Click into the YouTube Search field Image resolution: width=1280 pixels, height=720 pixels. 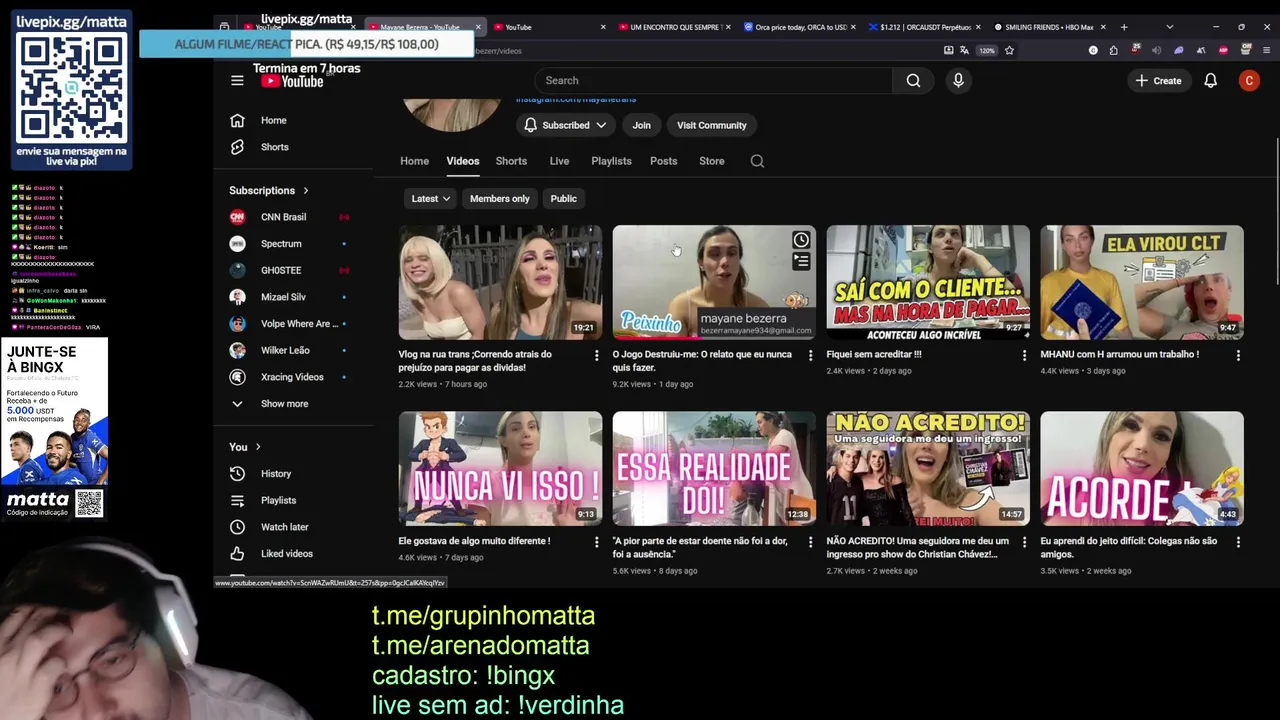tap(714, 81)
